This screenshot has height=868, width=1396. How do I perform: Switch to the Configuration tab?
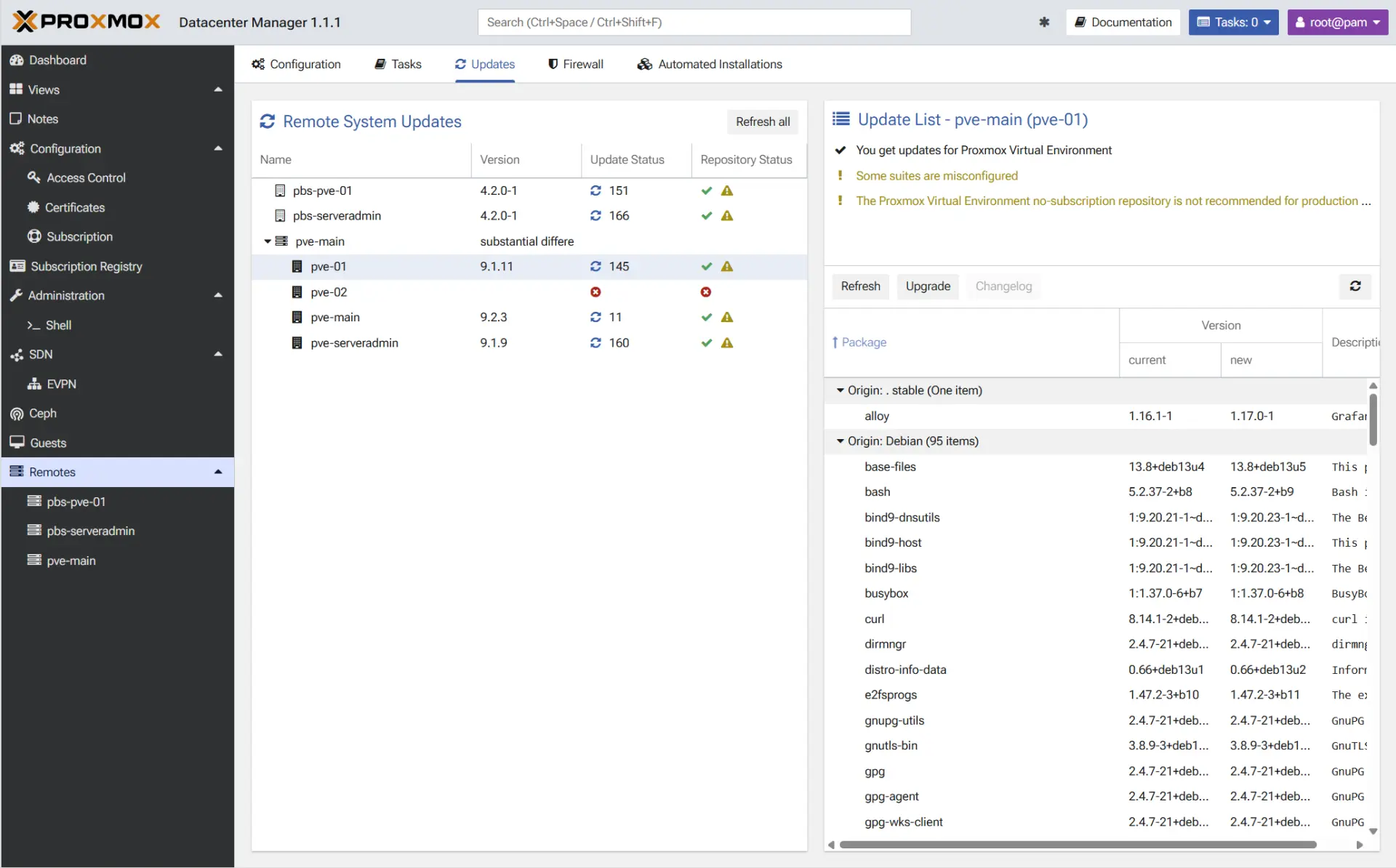coord(296,64)
